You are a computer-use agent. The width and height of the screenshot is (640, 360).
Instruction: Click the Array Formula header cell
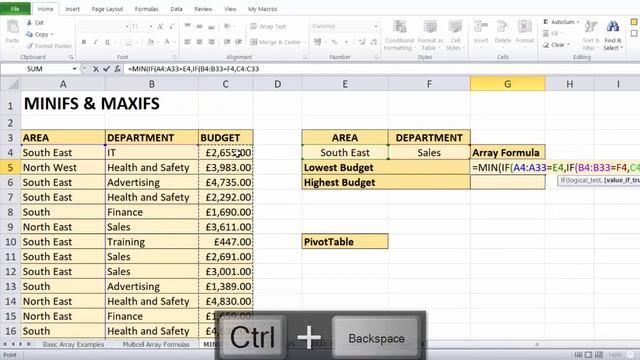coord(507,153)
